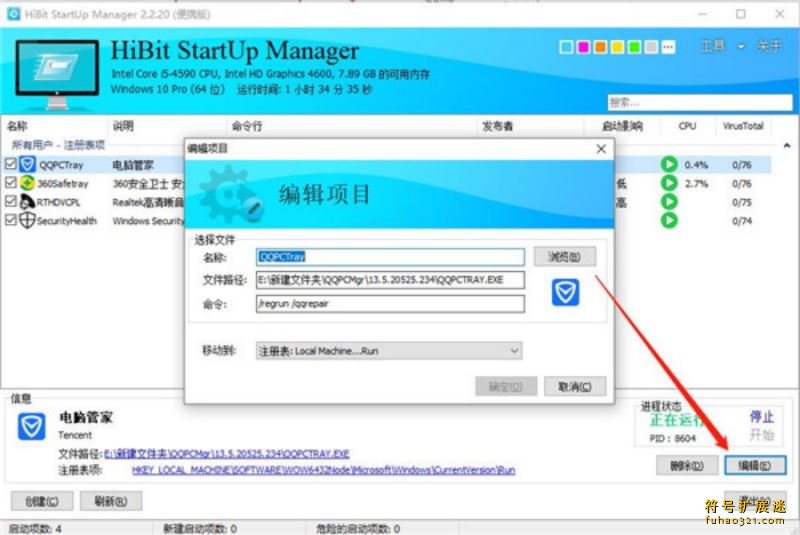This screenshot has height=535, width=800.
Task: Toggle the 360Safetray startup checkbox
Action: [x=11, y=183]
